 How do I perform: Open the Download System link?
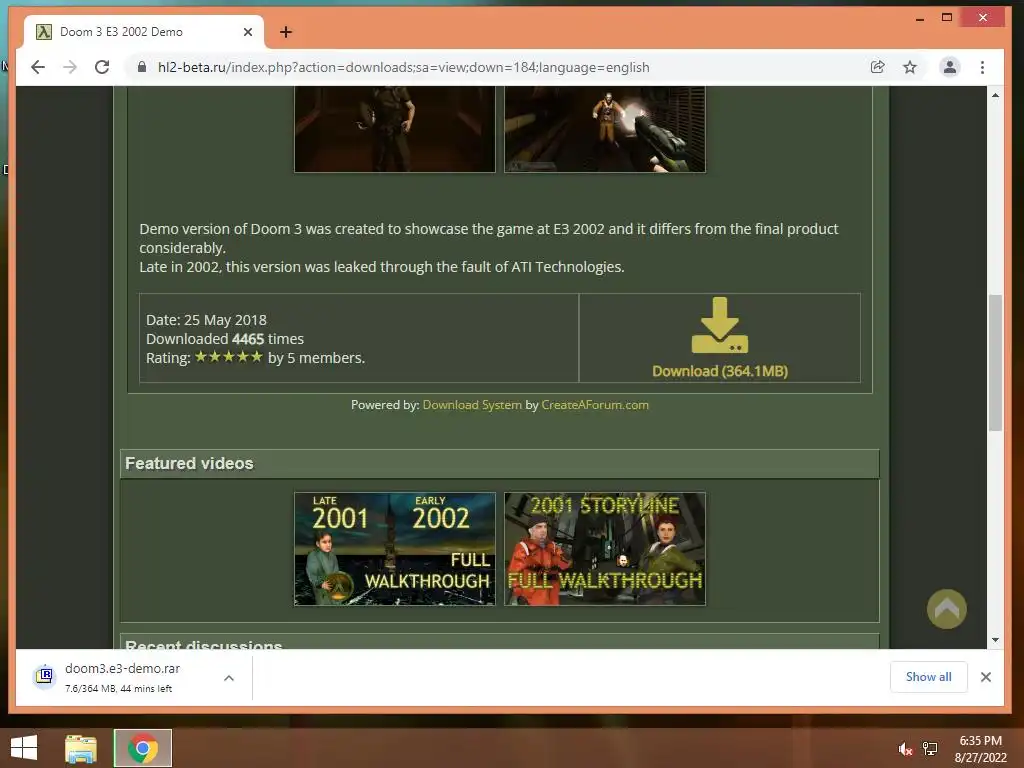click(x=472, y=405)
